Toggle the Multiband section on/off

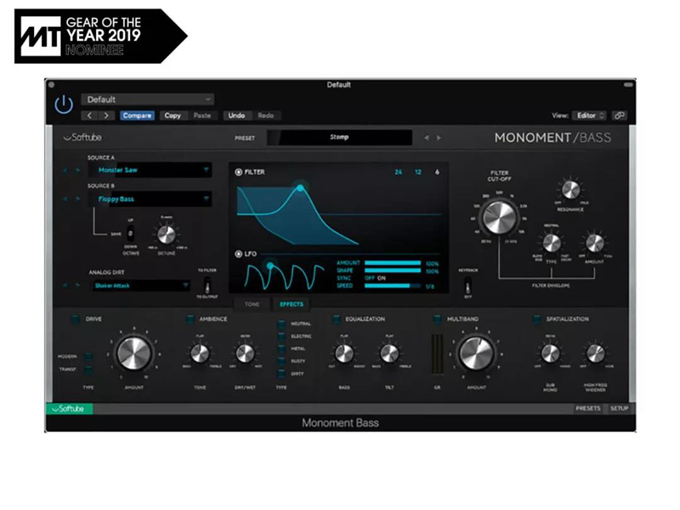437,320
